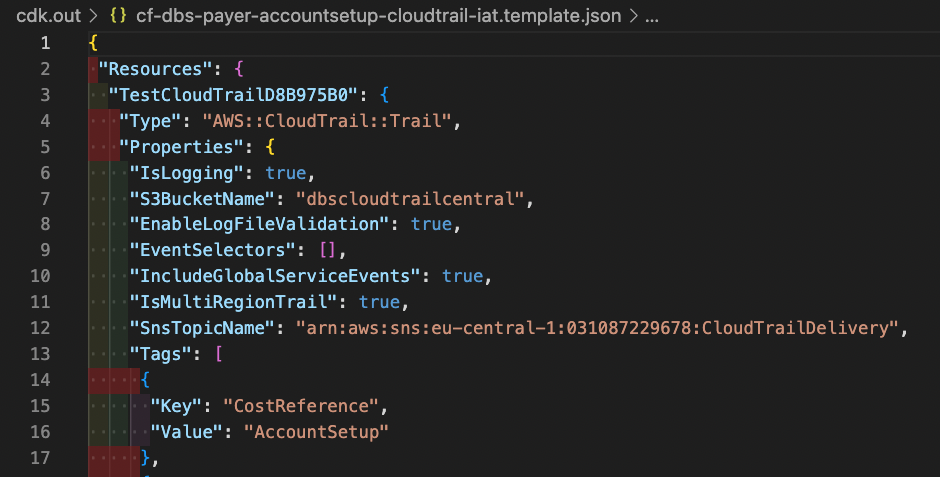Click line number 1 in the gutter

point(46,43)
